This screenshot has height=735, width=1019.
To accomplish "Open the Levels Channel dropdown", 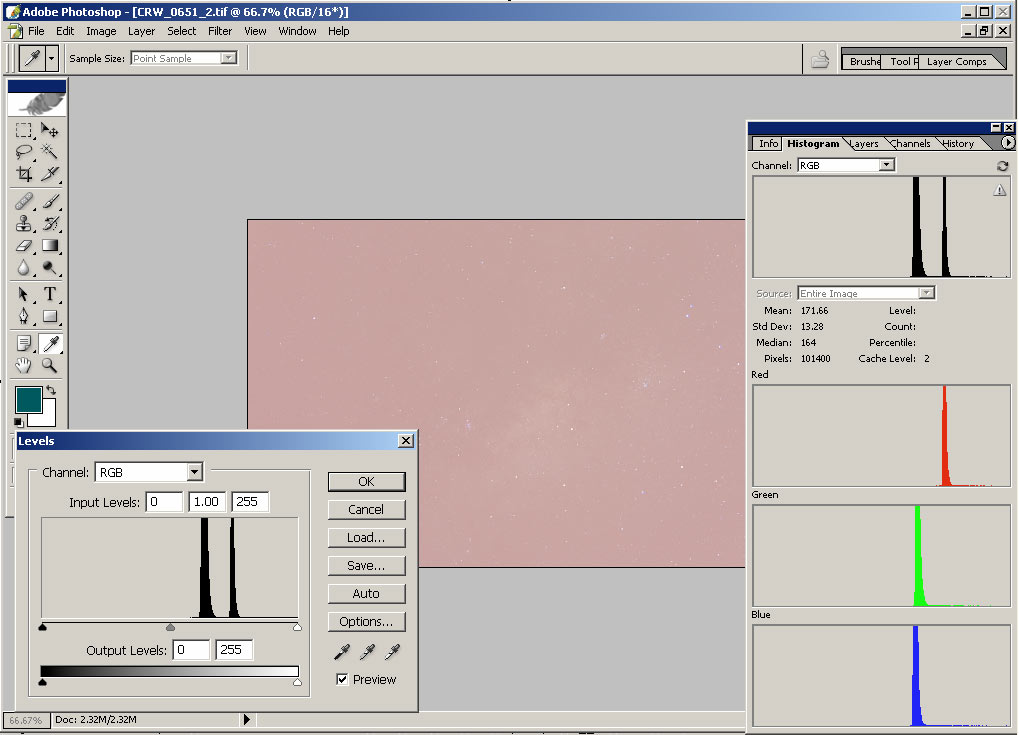I will (195, 472).
